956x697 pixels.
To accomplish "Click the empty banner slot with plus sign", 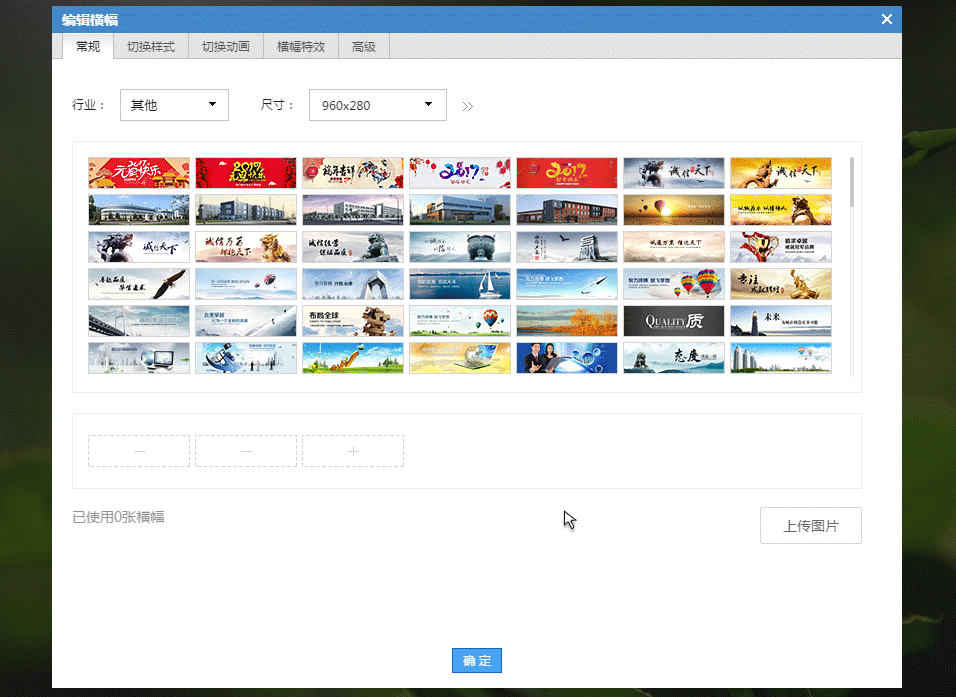I will (x=353, y=451).
